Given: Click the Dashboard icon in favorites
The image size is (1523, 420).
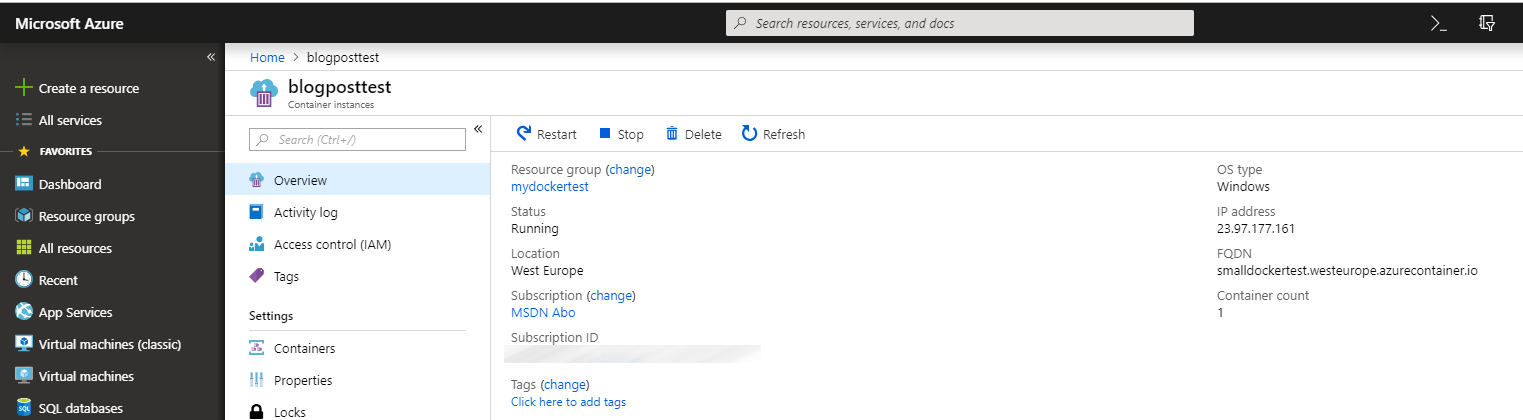Looking at the screenshot, I should point(24,184).
